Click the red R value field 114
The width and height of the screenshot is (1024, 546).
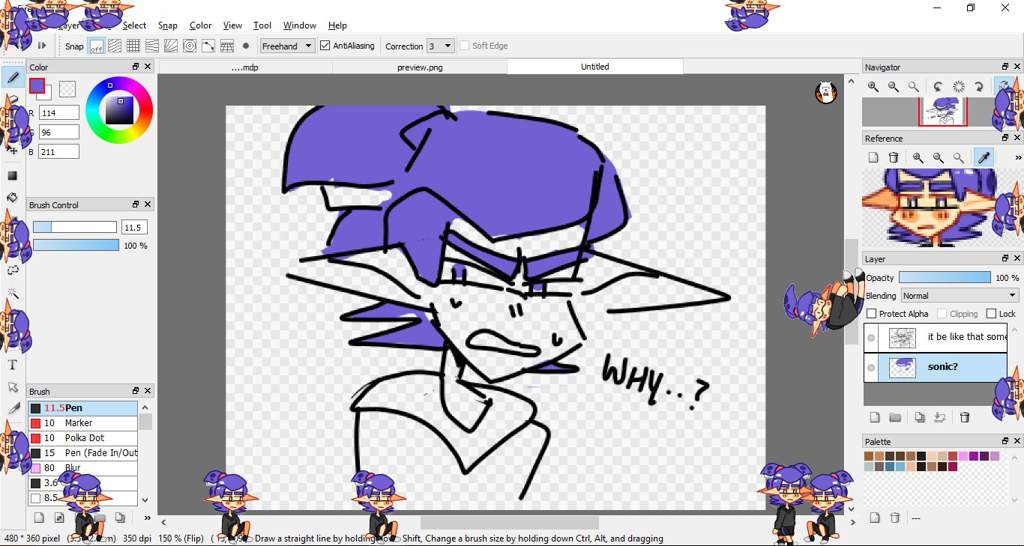59,113
